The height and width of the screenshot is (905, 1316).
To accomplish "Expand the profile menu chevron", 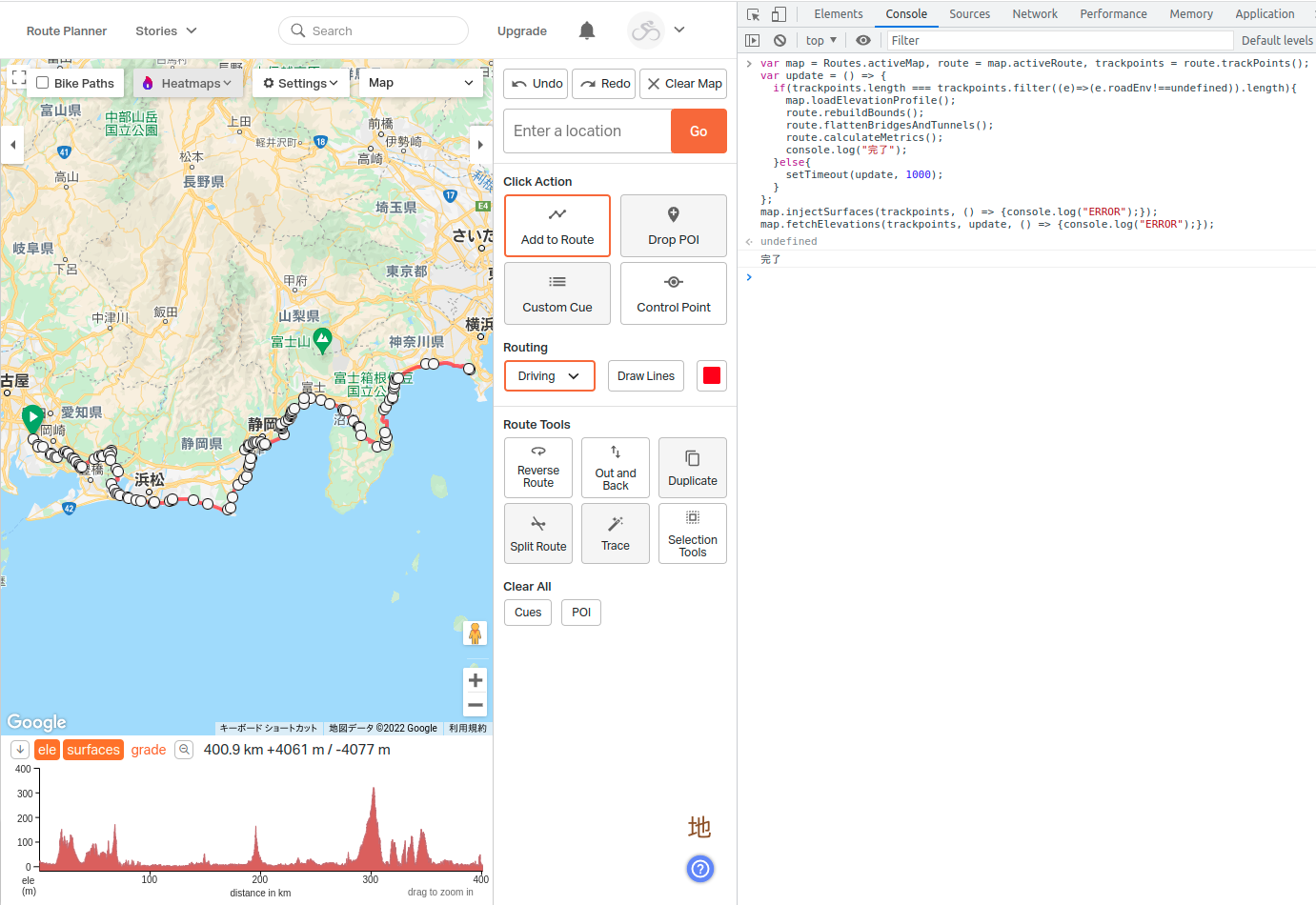I will click(679, 30).
